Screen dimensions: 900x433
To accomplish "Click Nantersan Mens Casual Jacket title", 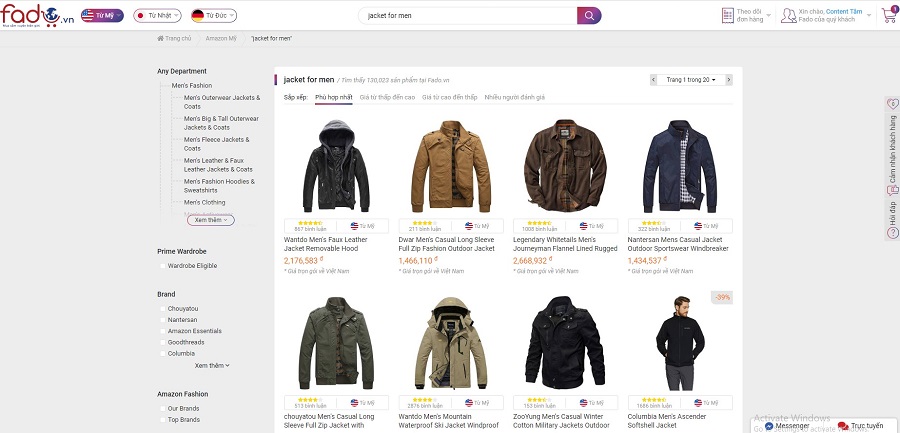I will [x=678, y=244].
